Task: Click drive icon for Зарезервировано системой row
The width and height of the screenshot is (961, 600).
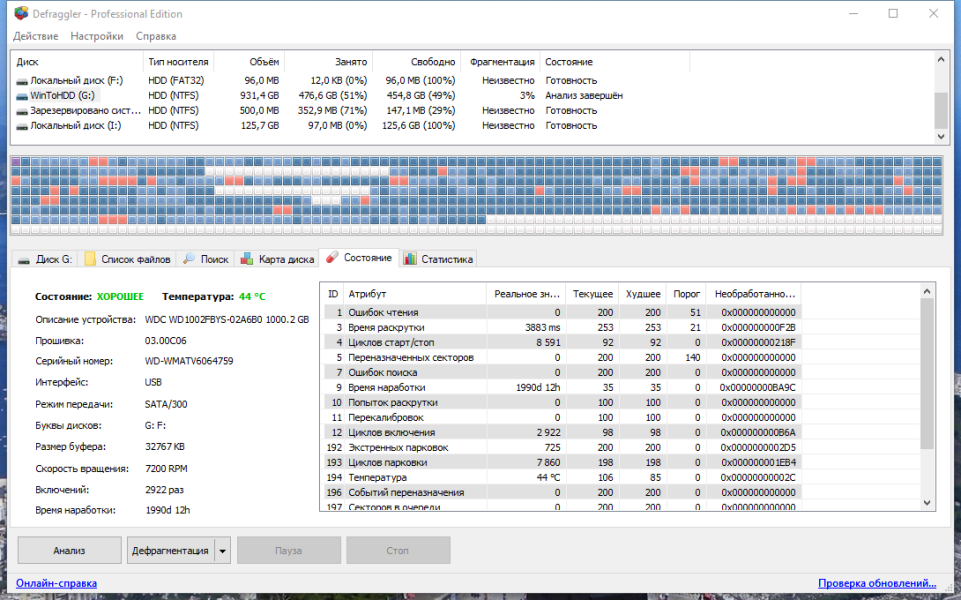Action: tap(22, 111)
